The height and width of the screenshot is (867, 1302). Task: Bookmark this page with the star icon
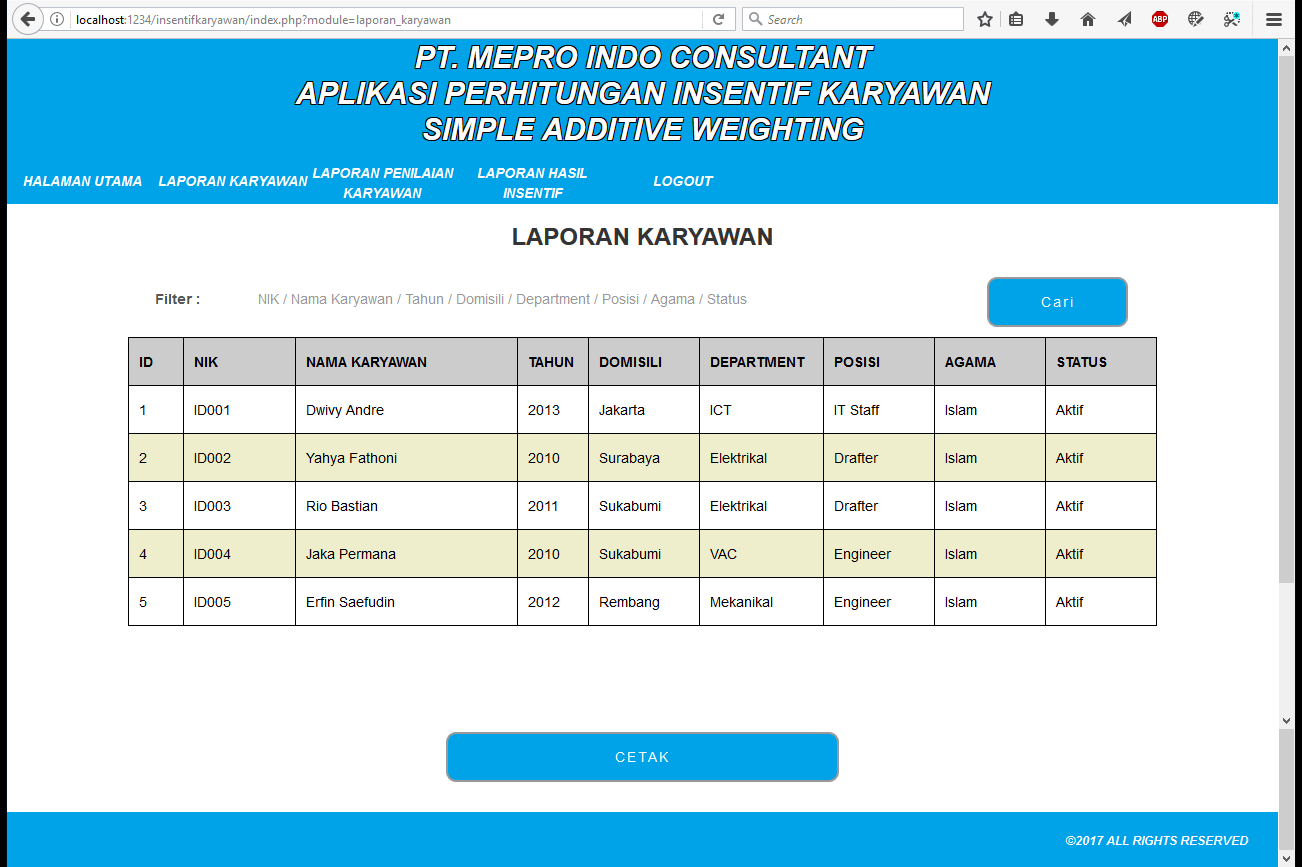pos(985,19)
